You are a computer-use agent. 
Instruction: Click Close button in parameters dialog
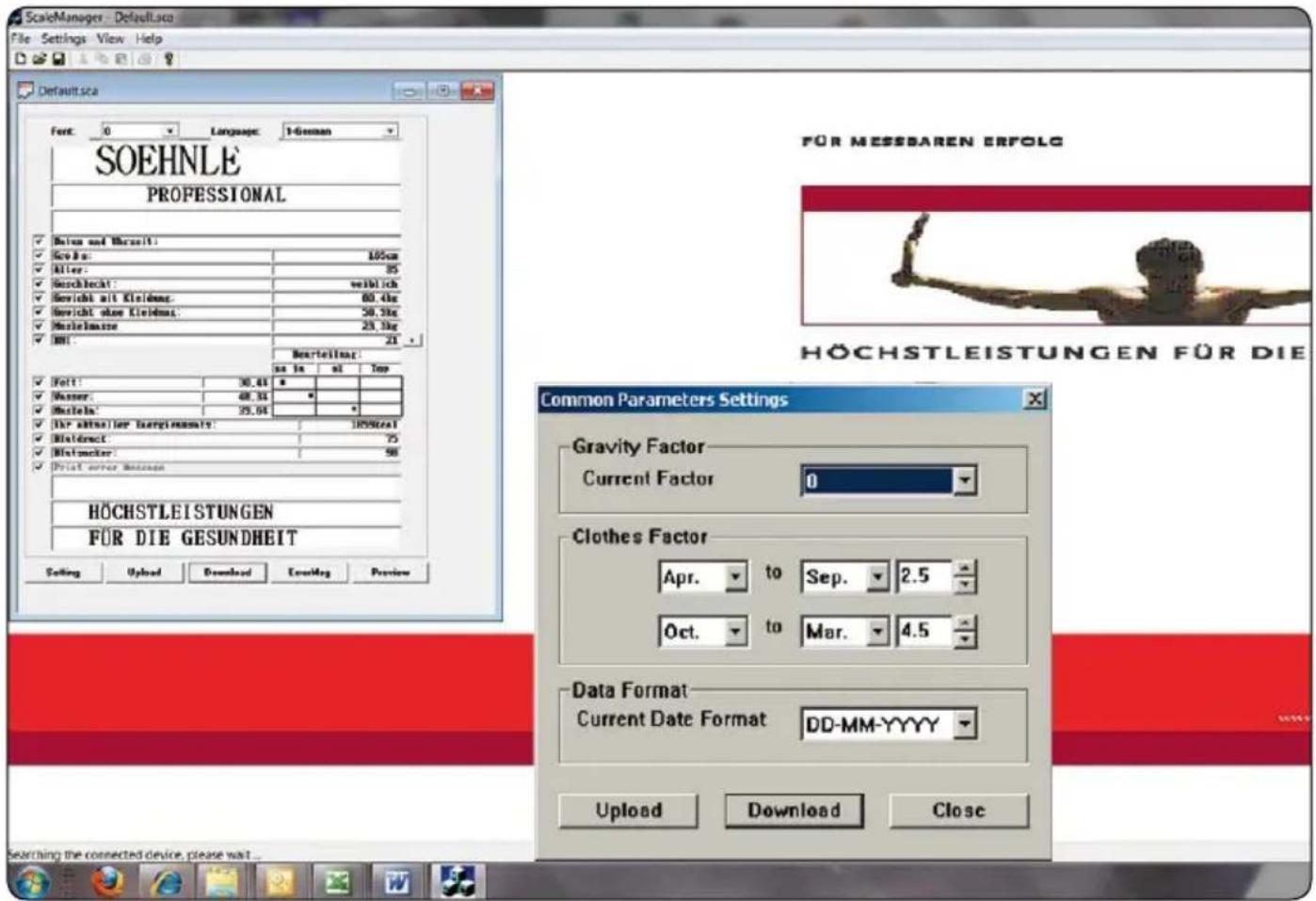[958, 811]
